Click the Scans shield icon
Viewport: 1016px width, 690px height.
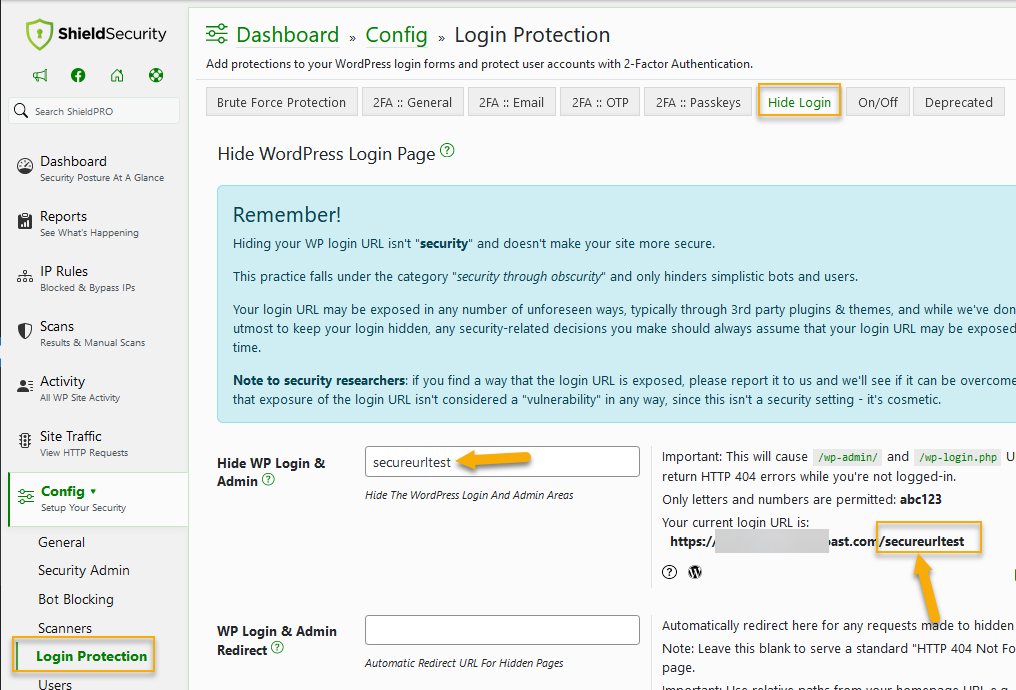tap(25, 331)
